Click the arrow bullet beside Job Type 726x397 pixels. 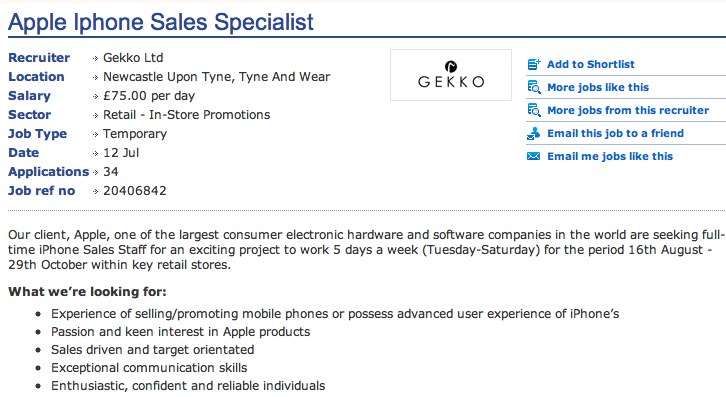click(95, 134)
